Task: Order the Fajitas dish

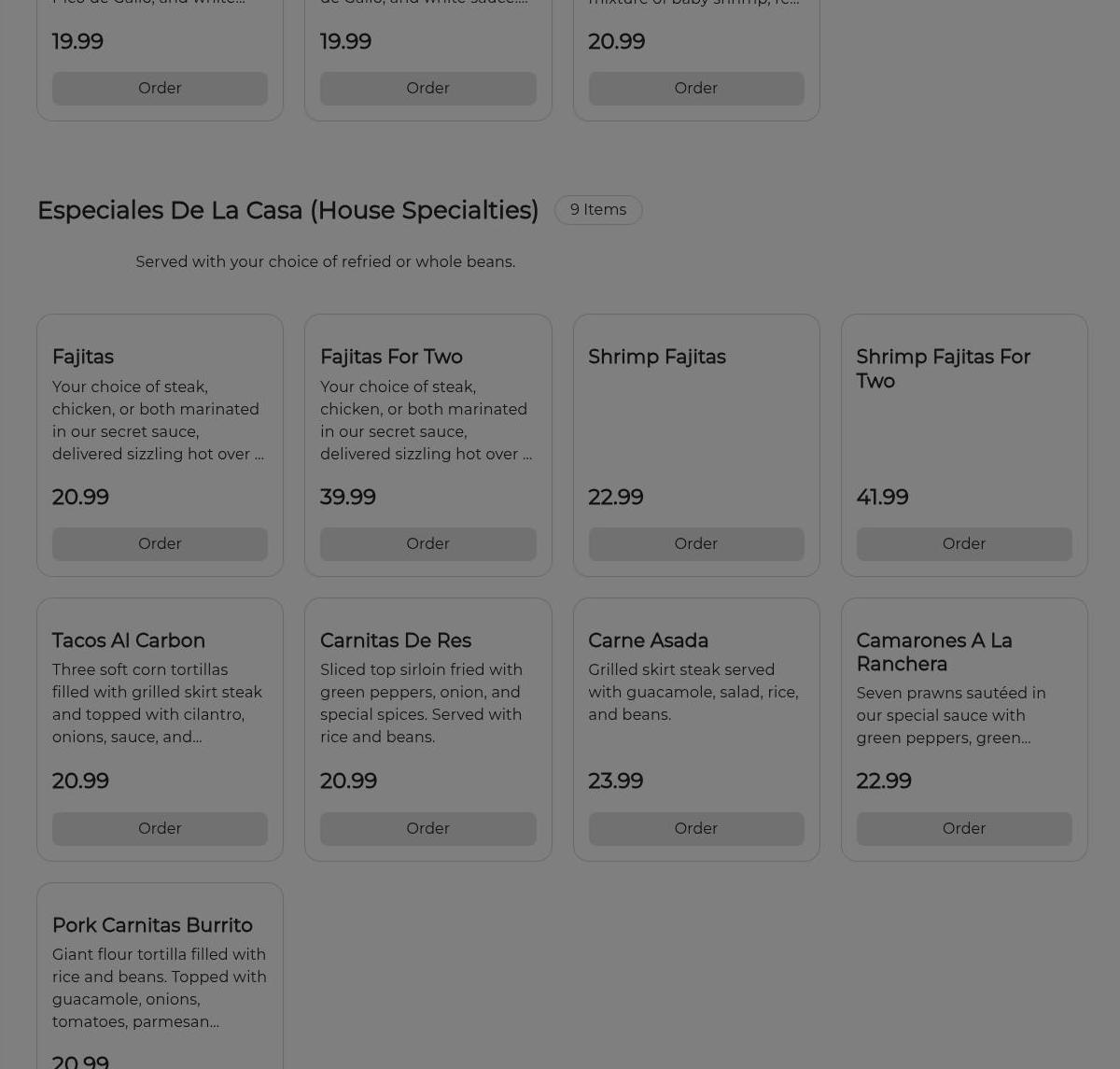Action: coord(160,543)
